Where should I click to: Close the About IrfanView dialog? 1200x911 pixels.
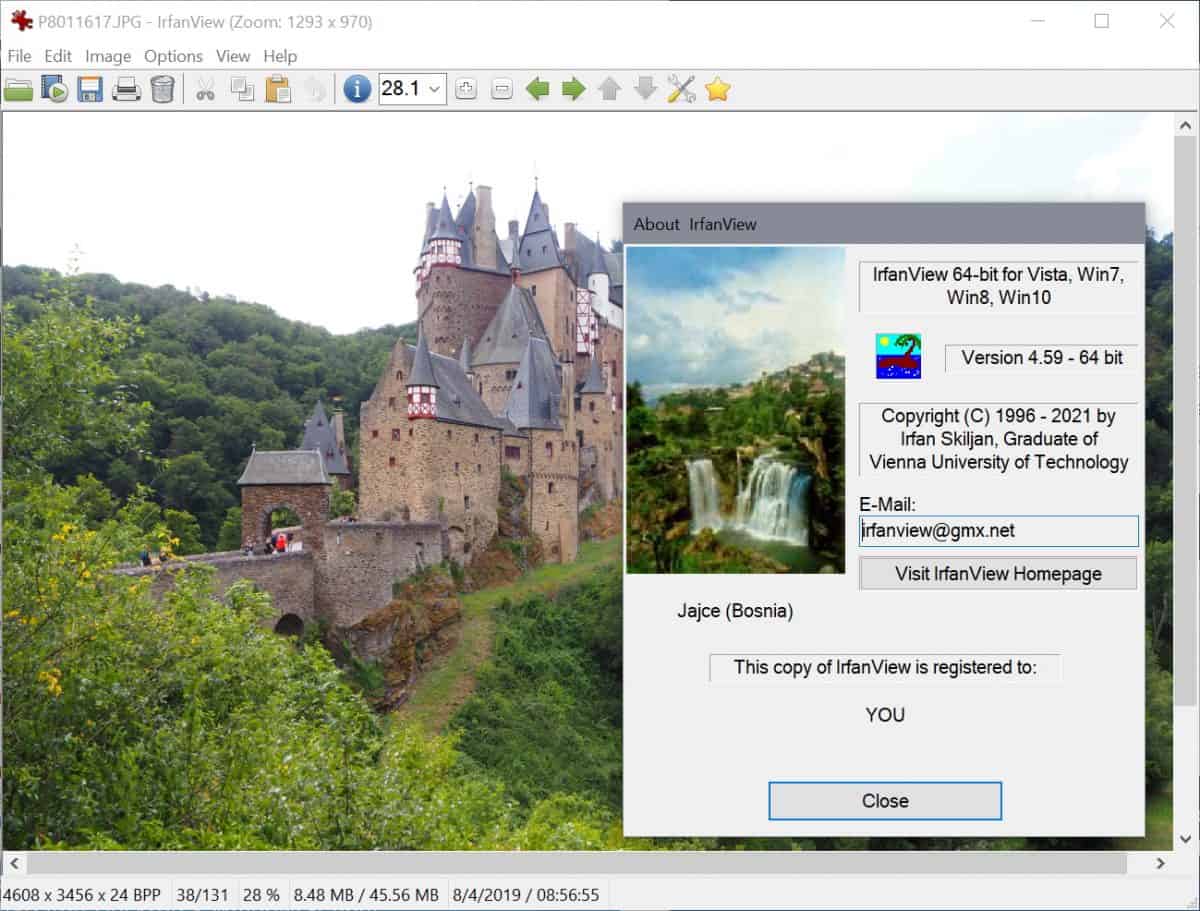[884, 800]
